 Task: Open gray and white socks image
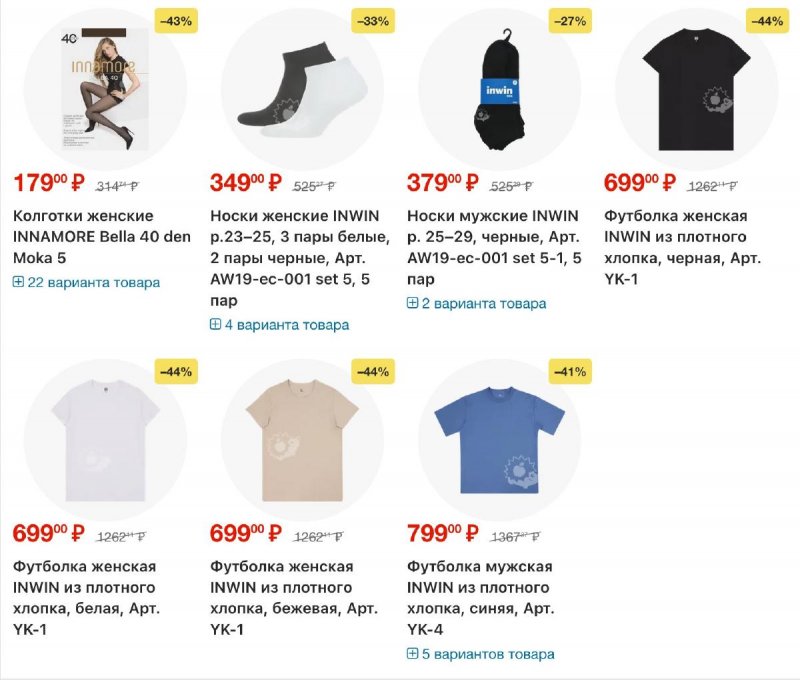(302, 88)
